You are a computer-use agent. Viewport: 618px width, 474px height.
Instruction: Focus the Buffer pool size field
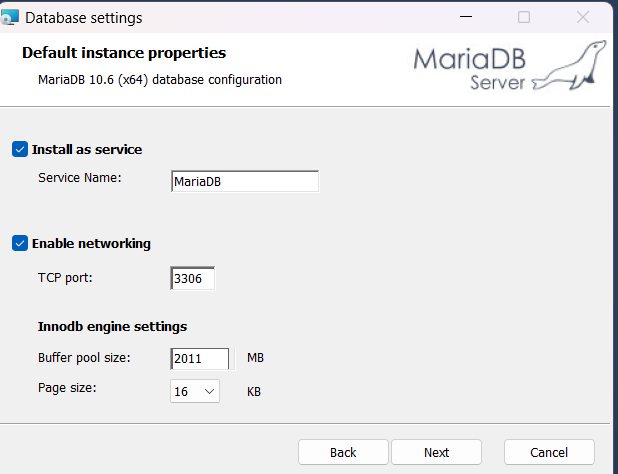pos(200,359)
